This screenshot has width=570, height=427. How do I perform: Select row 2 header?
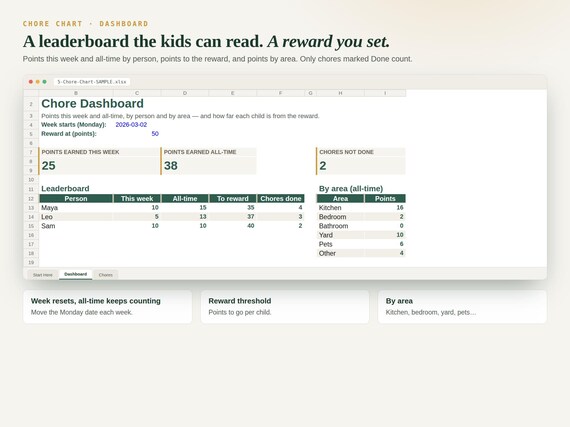tap(31, 104)
